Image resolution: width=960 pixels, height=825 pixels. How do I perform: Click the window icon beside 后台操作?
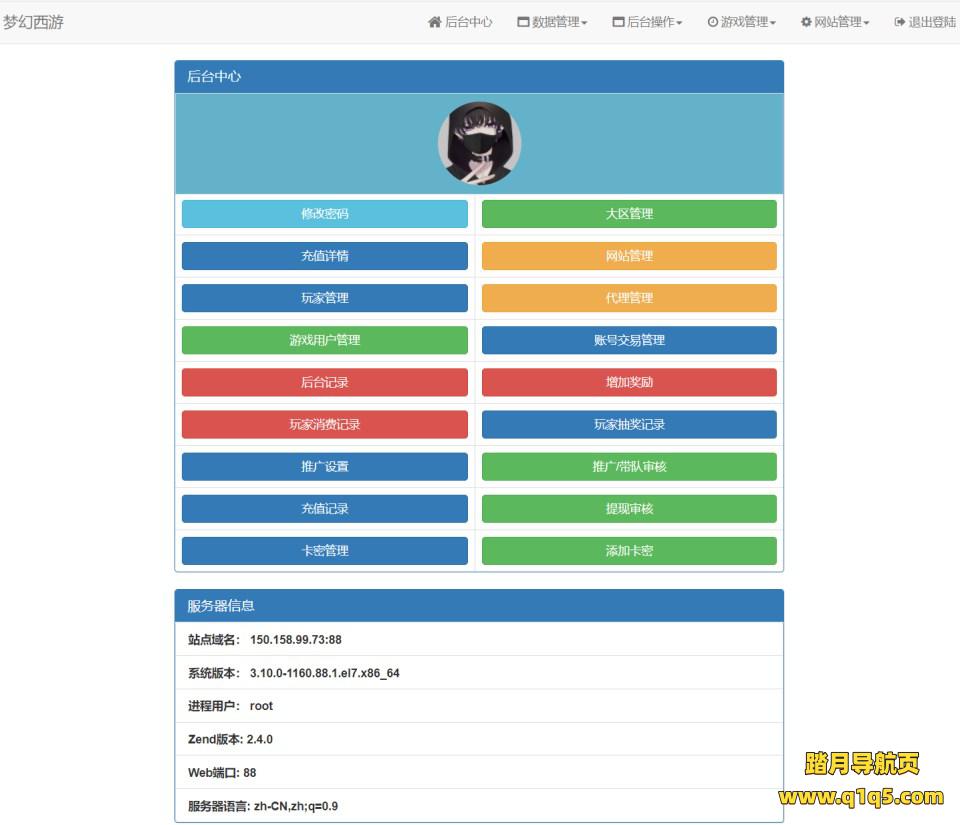click(618, 22)
